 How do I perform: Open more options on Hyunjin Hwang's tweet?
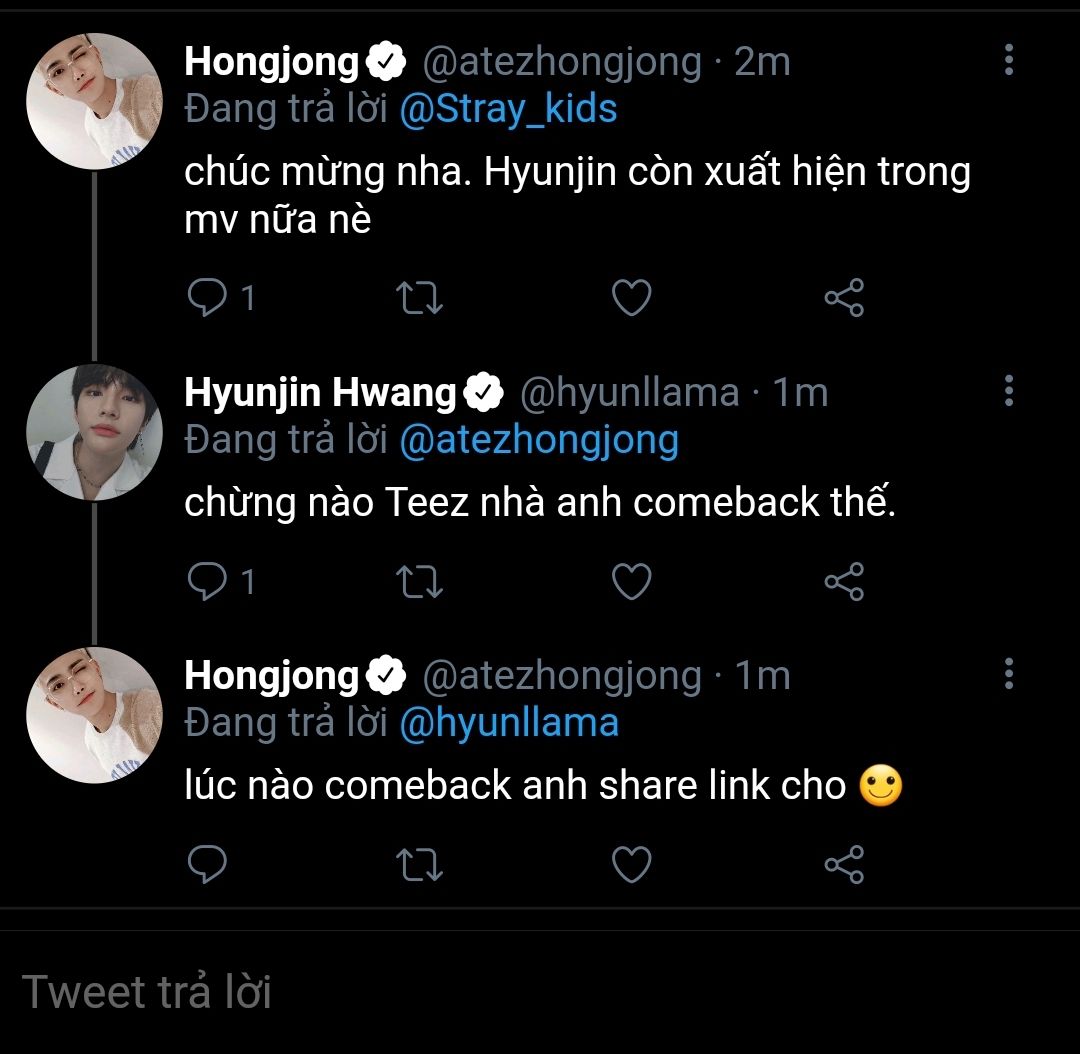[x=1008, y=391]
